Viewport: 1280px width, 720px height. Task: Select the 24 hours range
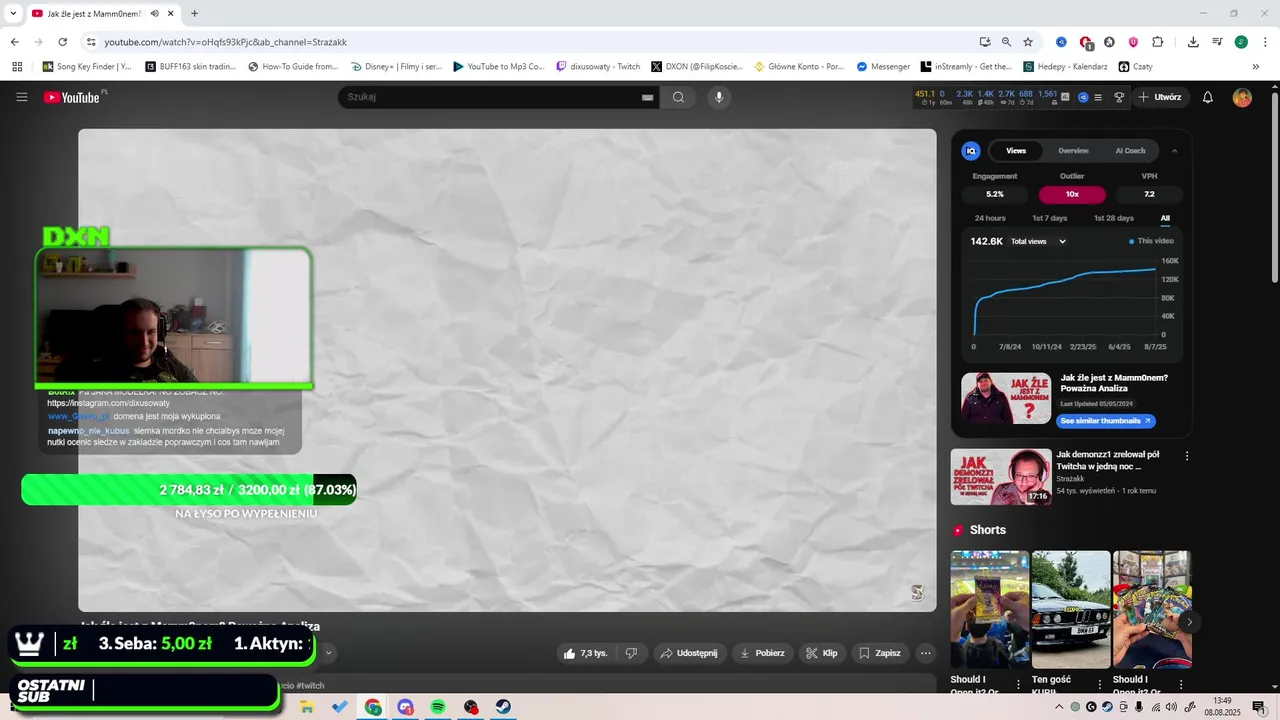[x=990, y=218]
